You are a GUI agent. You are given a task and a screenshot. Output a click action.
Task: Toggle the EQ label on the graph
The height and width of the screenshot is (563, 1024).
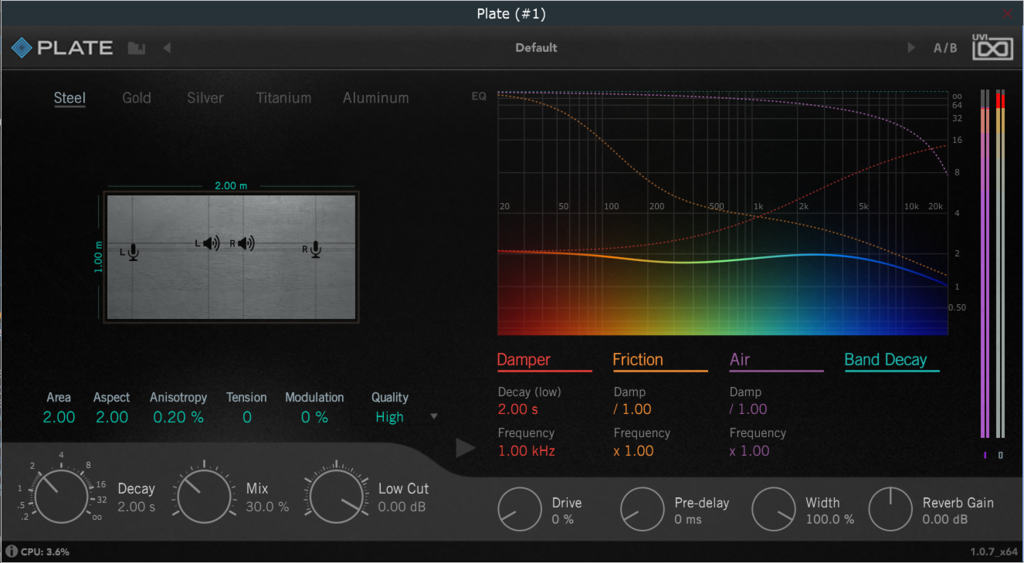coord(479,96)
